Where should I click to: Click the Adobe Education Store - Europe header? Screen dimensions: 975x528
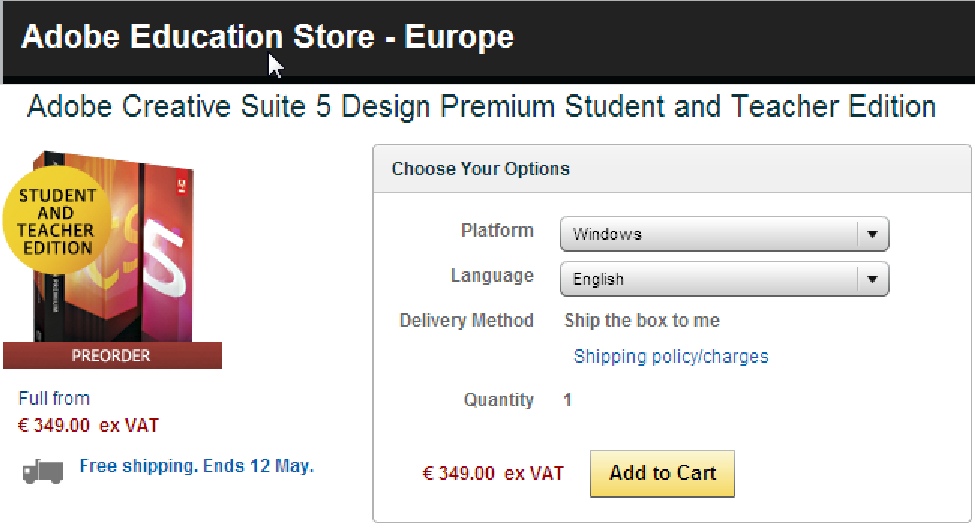[267, 38]
